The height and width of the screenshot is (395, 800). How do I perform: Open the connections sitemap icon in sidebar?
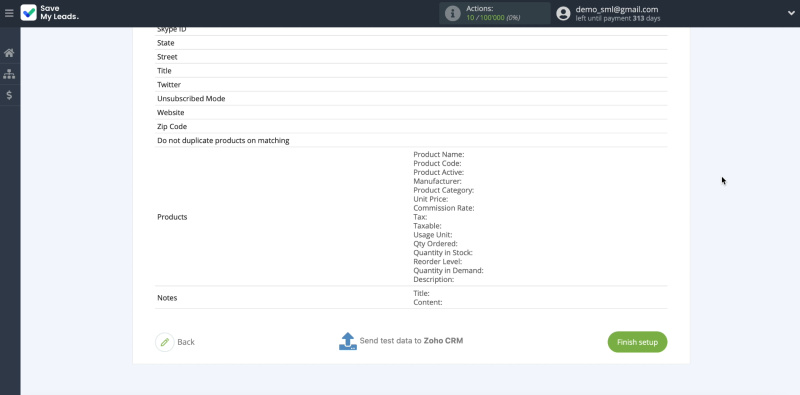tap(9, 74)
